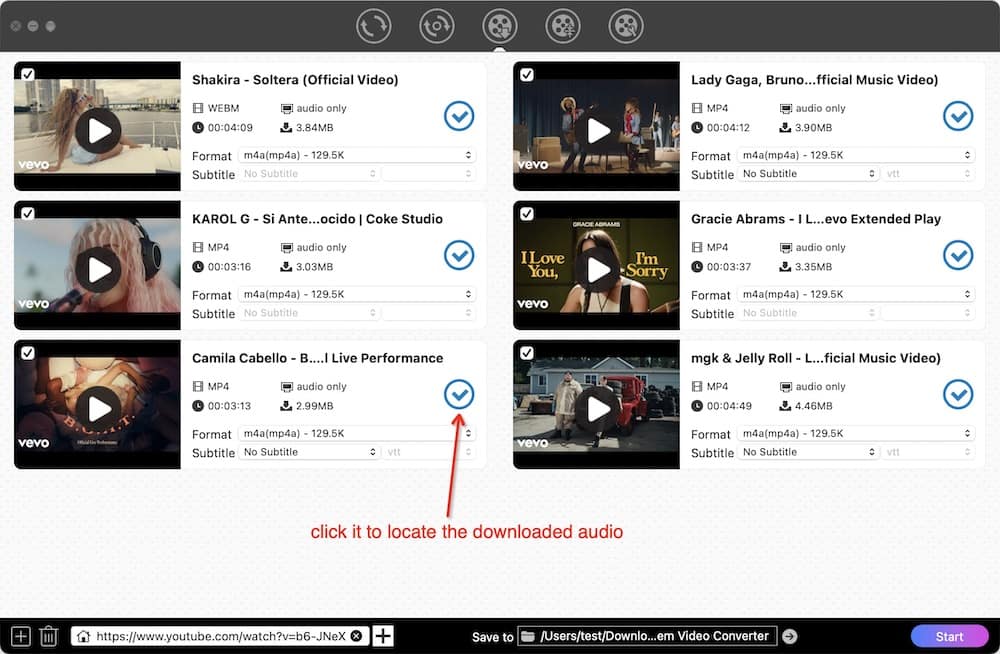Uncheck the mgk & Jelly Roll video
Image resolution: width=1000 pixels, height=654 pixels.
(527, 351)
